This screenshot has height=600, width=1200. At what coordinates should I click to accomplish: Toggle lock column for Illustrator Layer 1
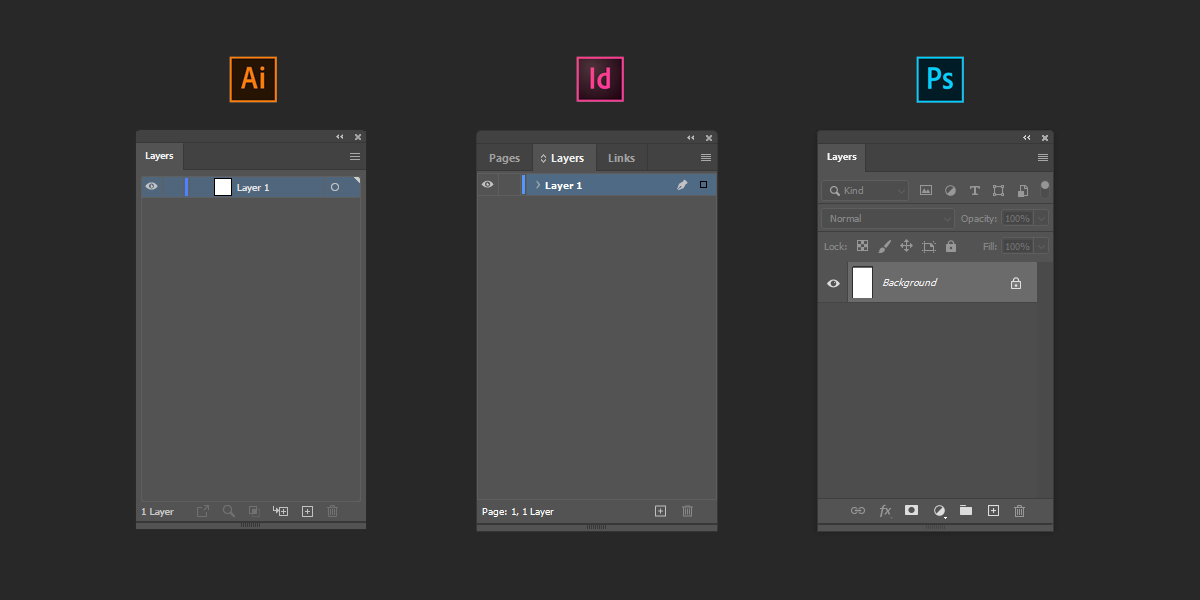(173, 187)
